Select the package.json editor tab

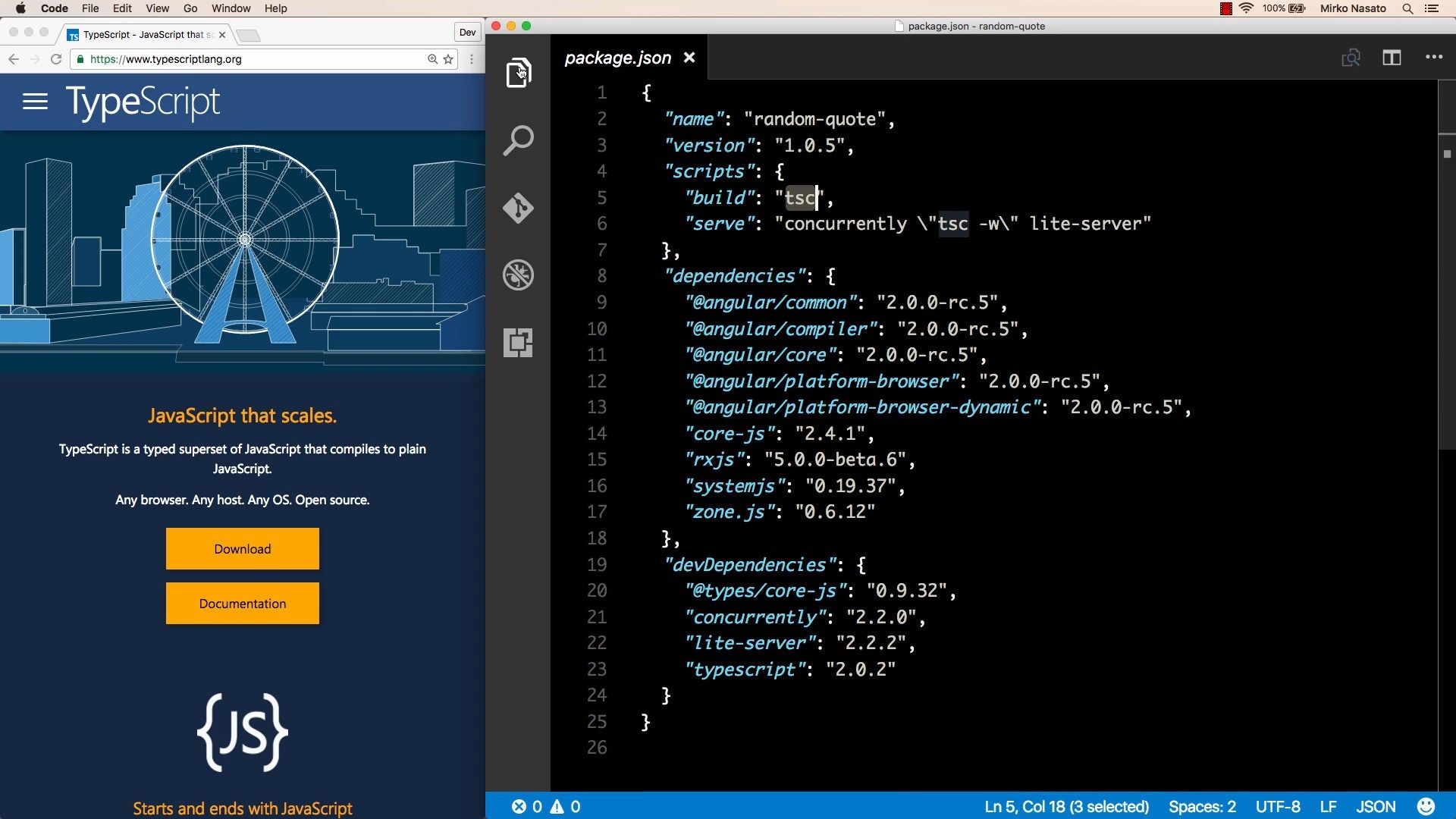coord(618,58)
